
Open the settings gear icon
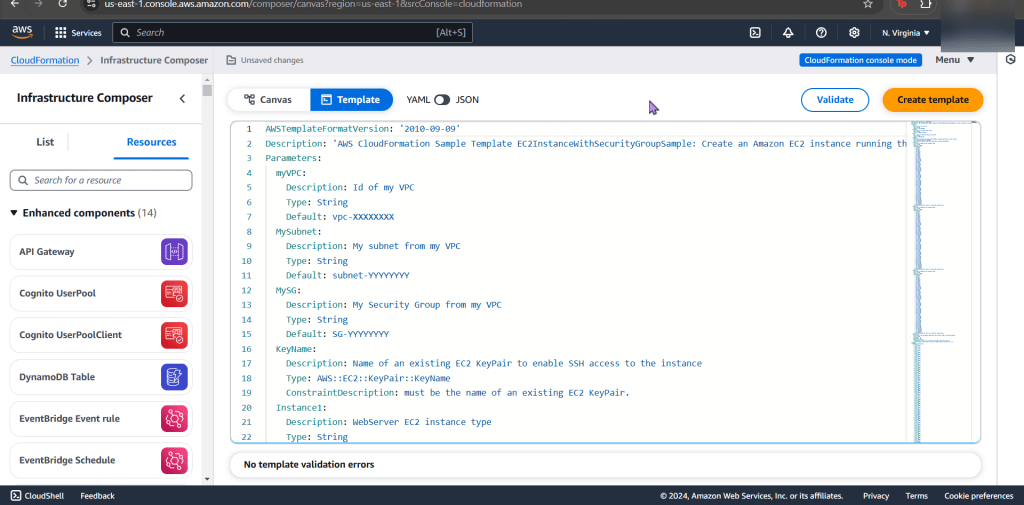click(854, 32)
